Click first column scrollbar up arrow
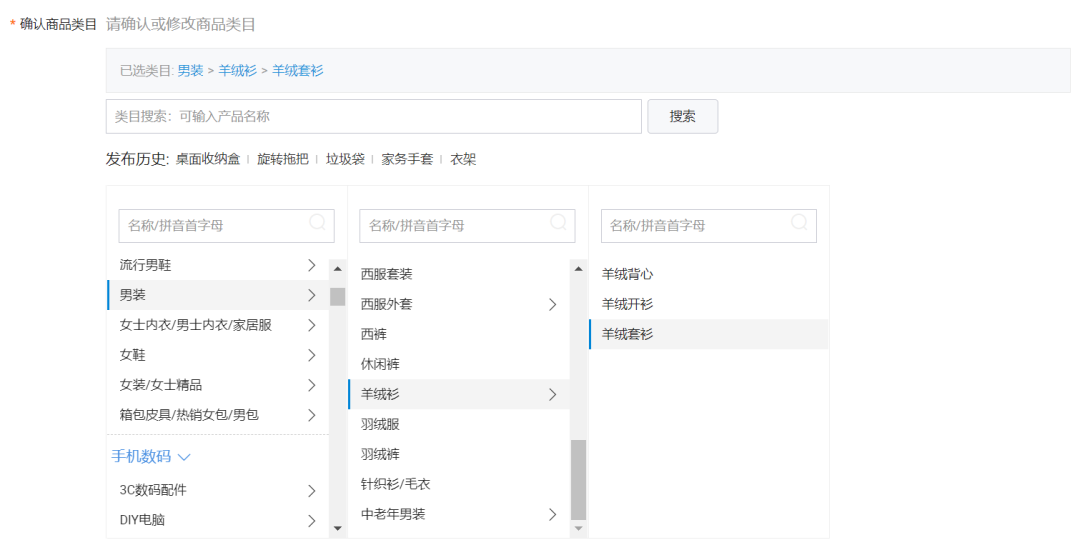This screenshot has width=1080, height=550. coord(338,268)
